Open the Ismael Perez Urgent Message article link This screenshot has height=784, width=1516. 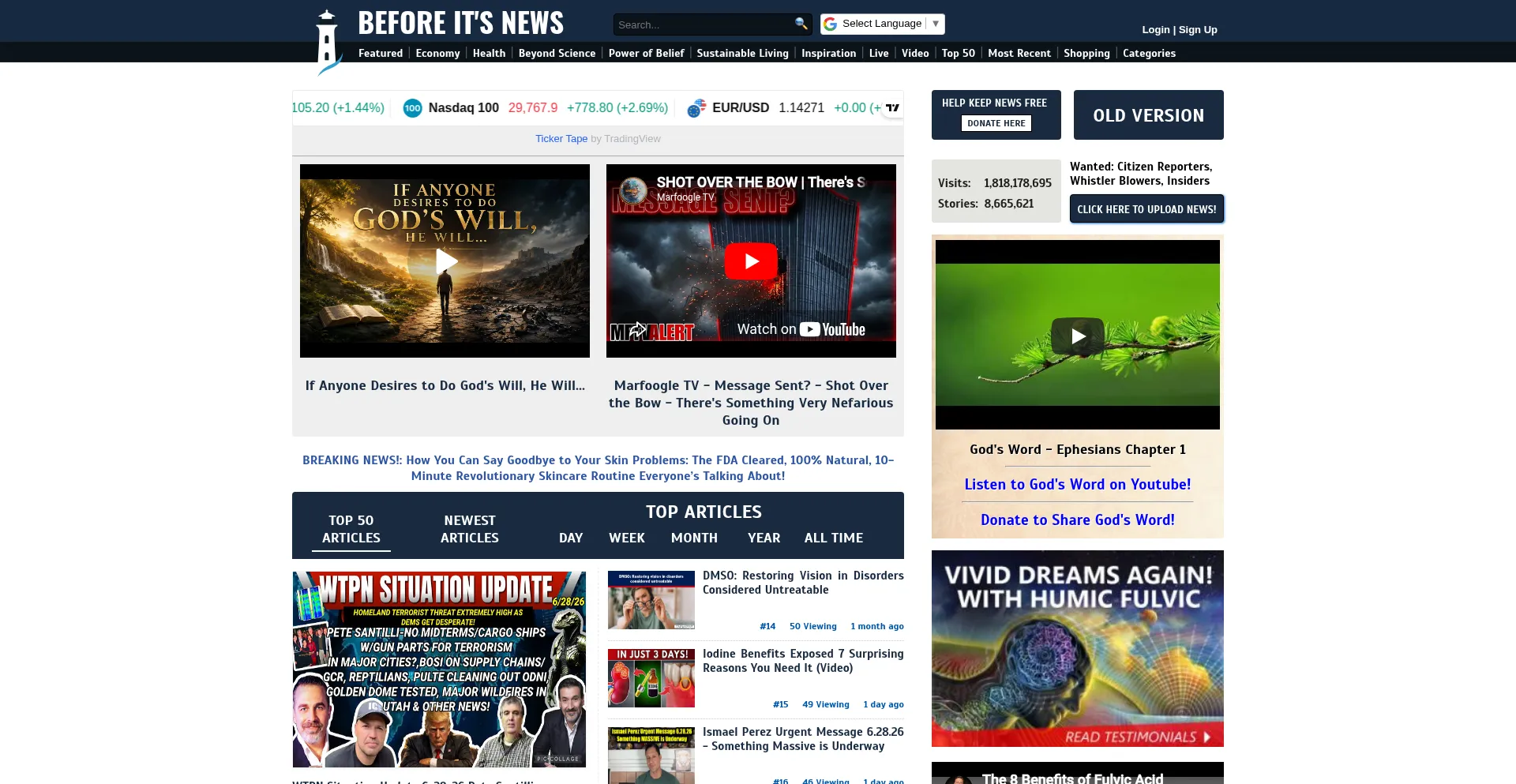[803, 739]
